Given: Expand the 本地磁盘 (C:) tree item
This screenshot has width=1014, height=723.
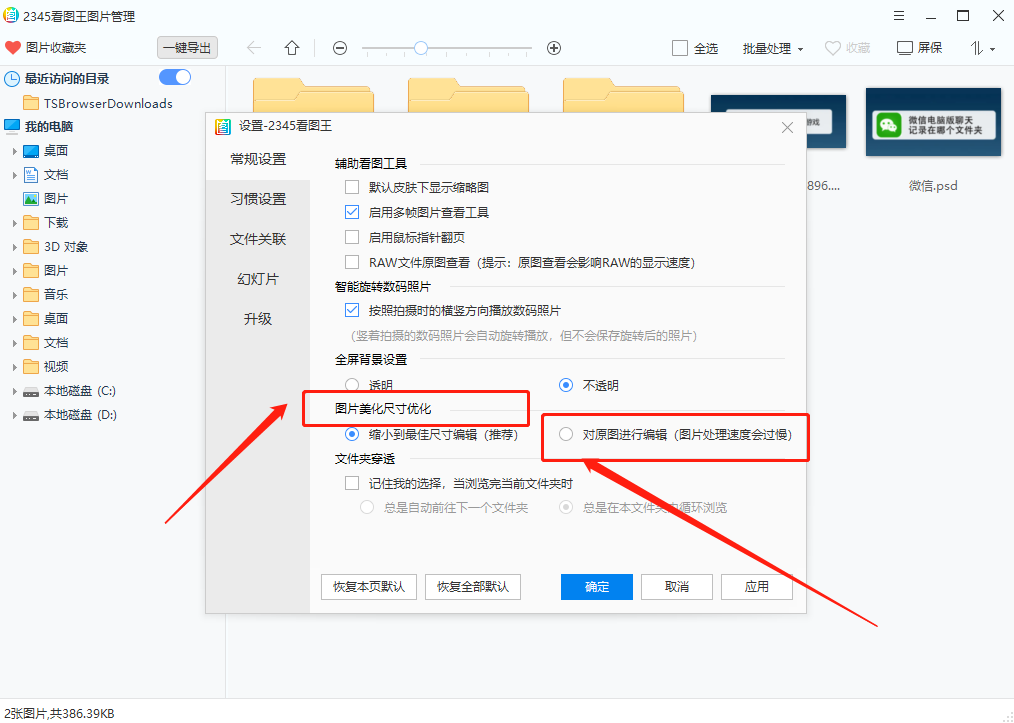Looking at the screenshot, I should tap(13, 390).
